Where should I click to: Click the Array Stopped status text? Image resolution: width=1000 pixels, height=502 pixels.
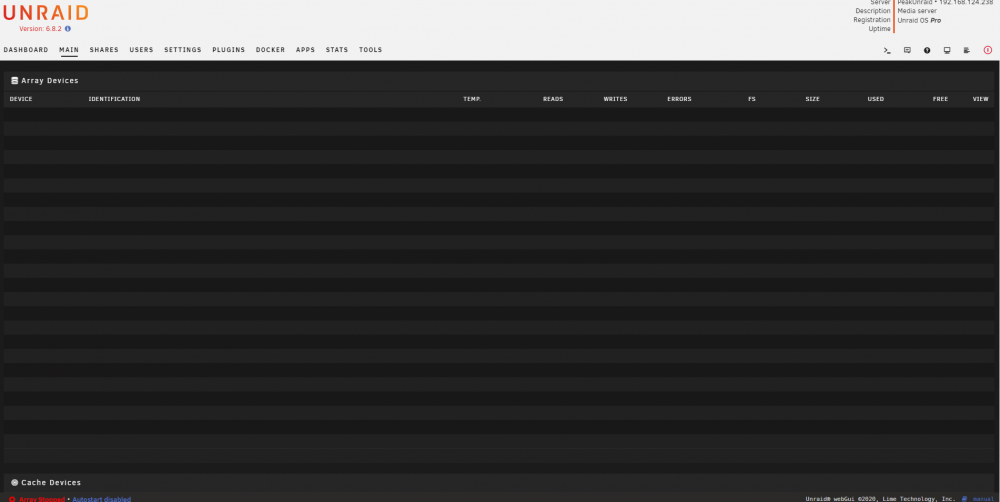(x=41, y=499)
